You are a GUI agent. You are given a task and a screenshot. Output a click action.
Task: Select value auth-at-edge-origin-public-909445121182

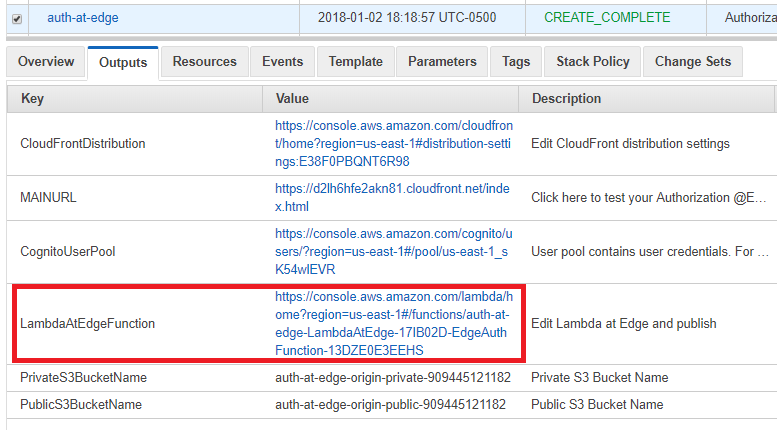(x=390, y=405)
